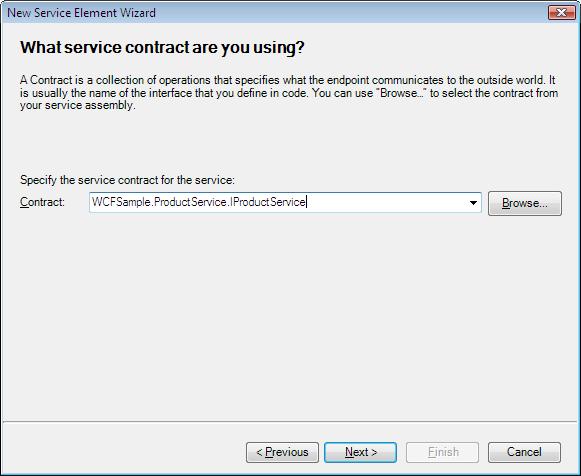Click the Contract: field label
Viewport: 581px width, 476px height.
tap(42, 202)
